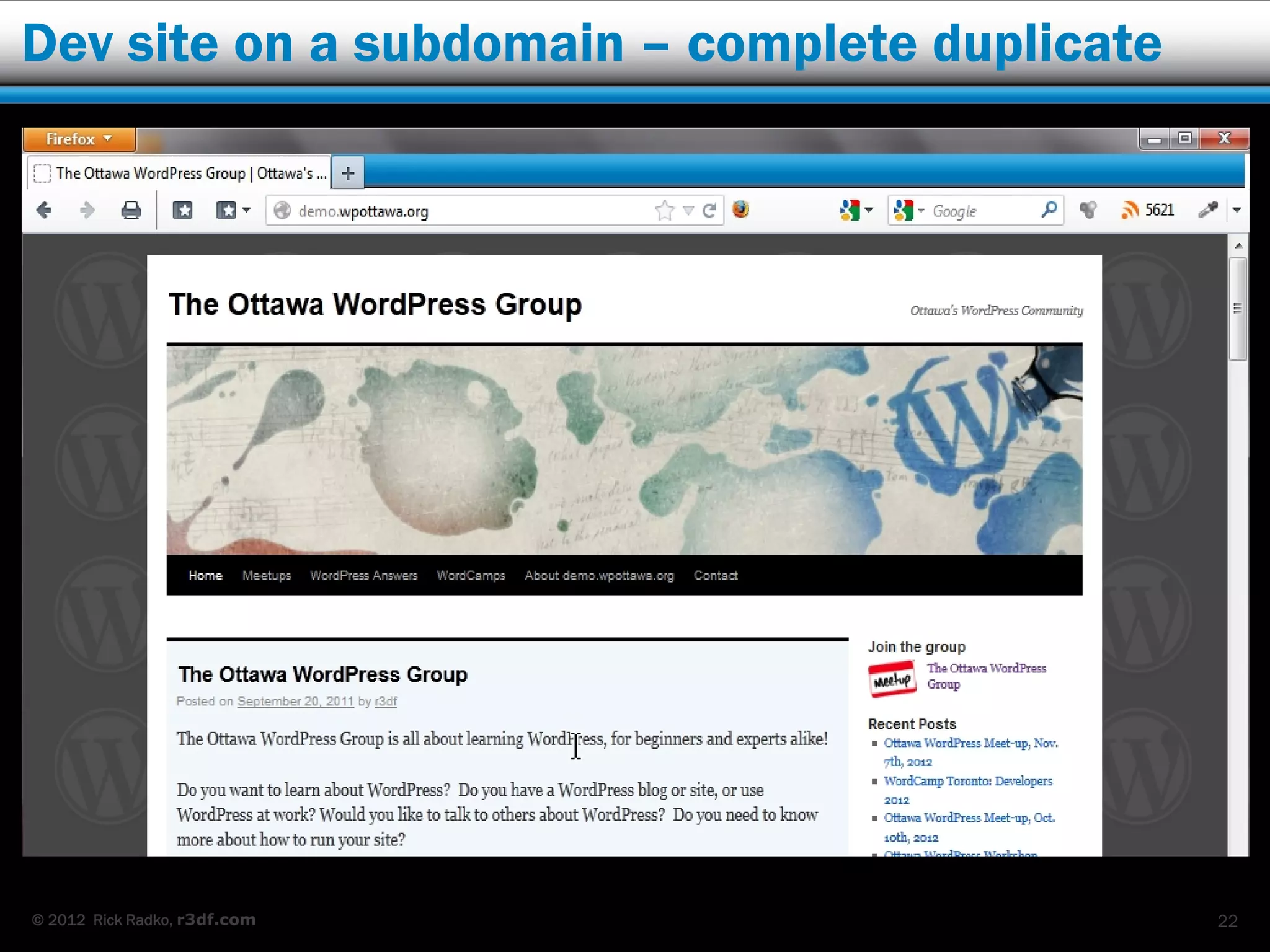This screenshot has width=1270, height=952.
Task: Open The Ottawa WordPress Group meetup link
Action: (x=987, y=676)
